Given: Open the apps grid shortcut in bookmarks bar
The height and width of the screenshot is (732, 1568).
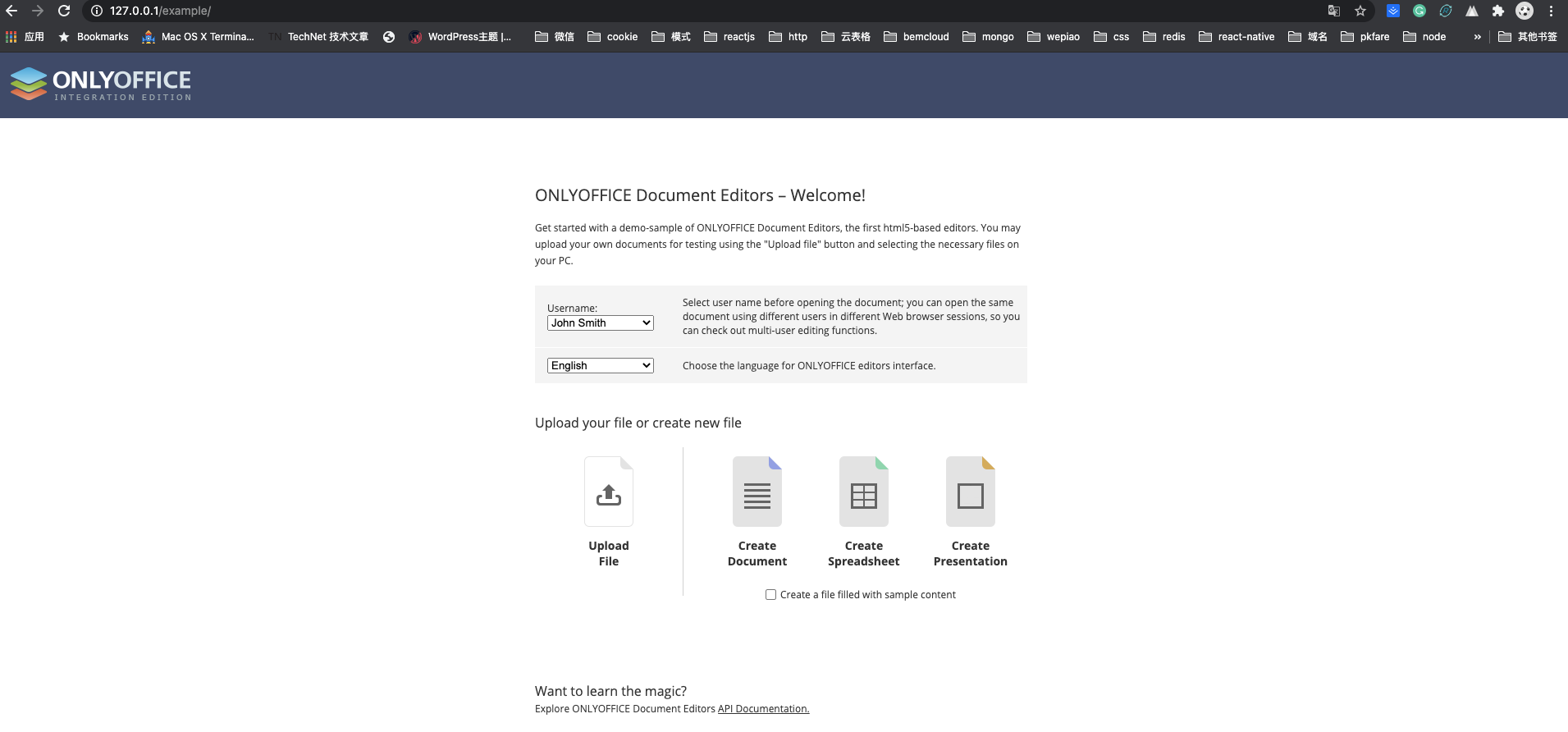Looking at the screenshot, I should click(25, 37).
